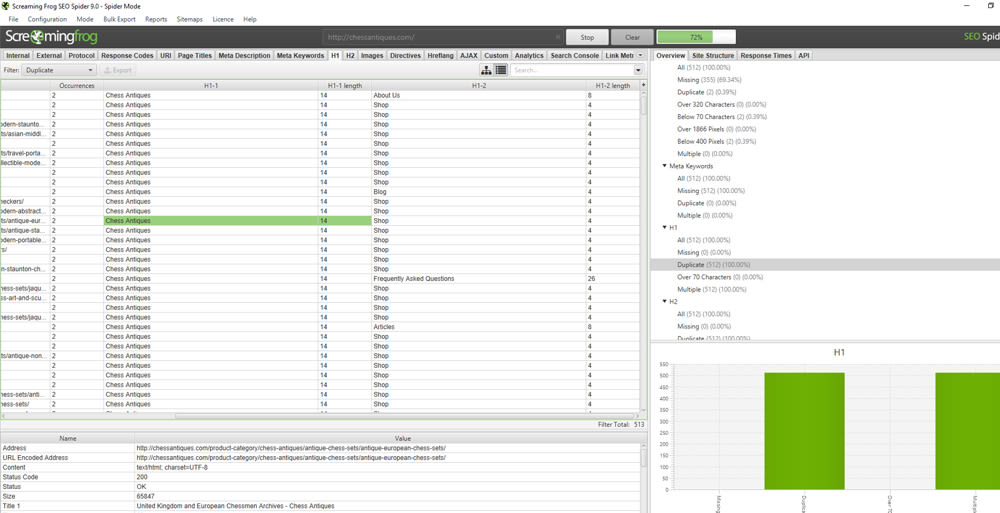Click the Stop button
This screenshot has width=1000, height=513.
click(587, 37)
